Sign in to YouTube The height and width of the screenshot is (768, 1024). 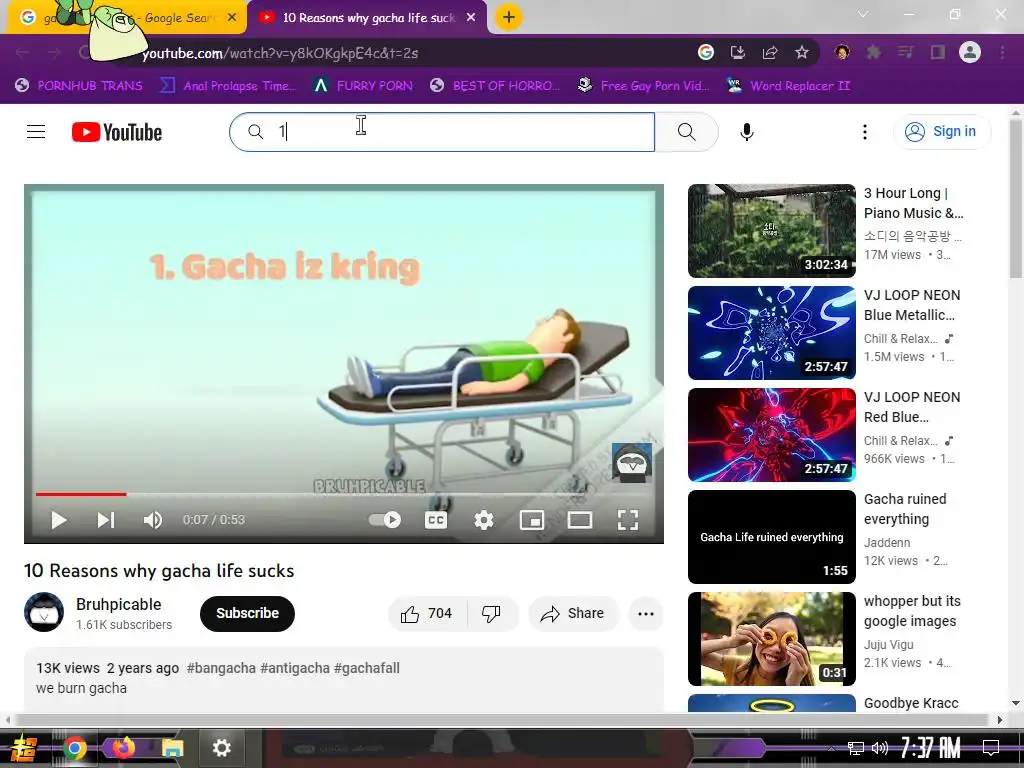941,132
